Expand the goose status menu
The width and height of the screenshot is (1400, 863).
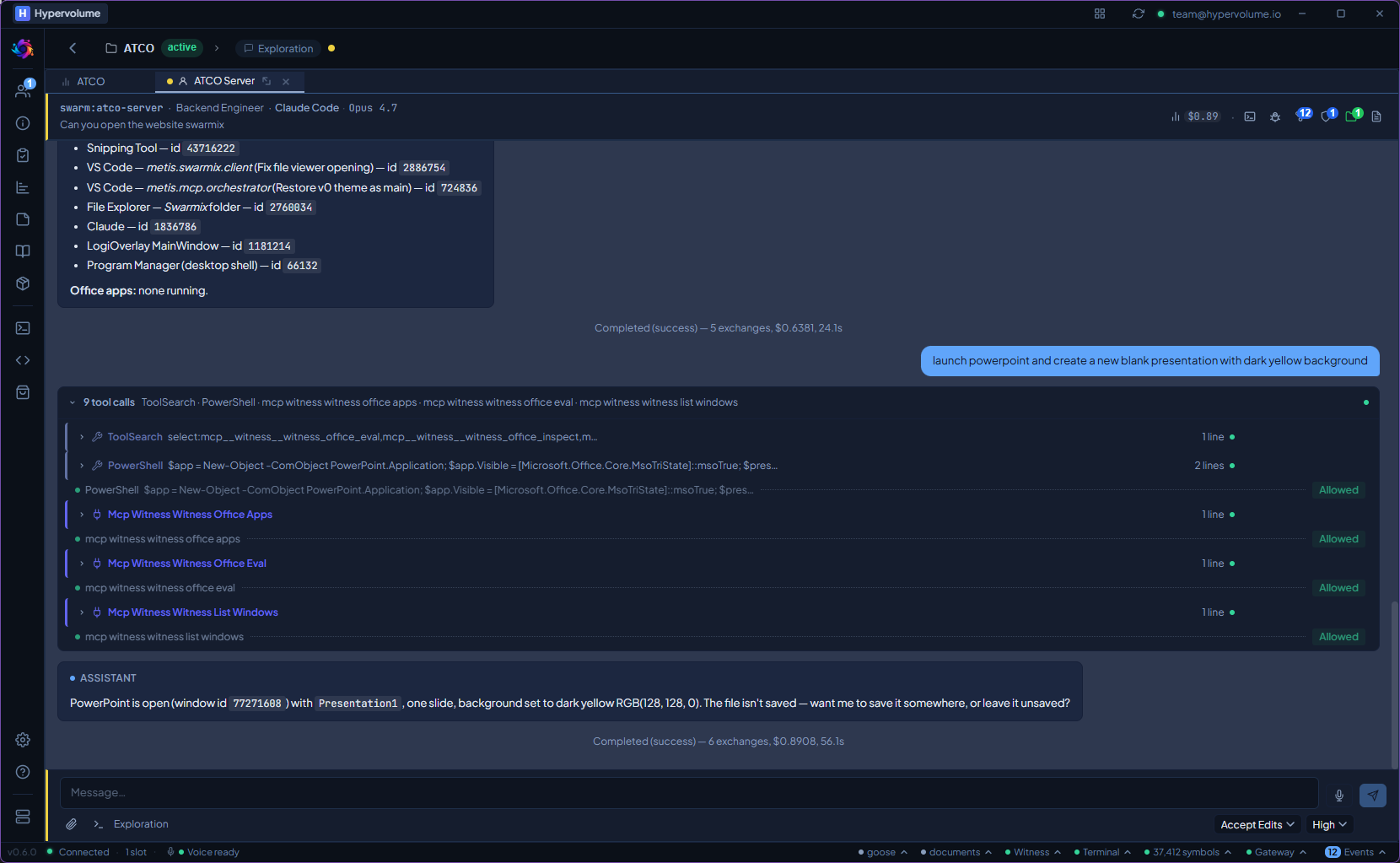882,852
